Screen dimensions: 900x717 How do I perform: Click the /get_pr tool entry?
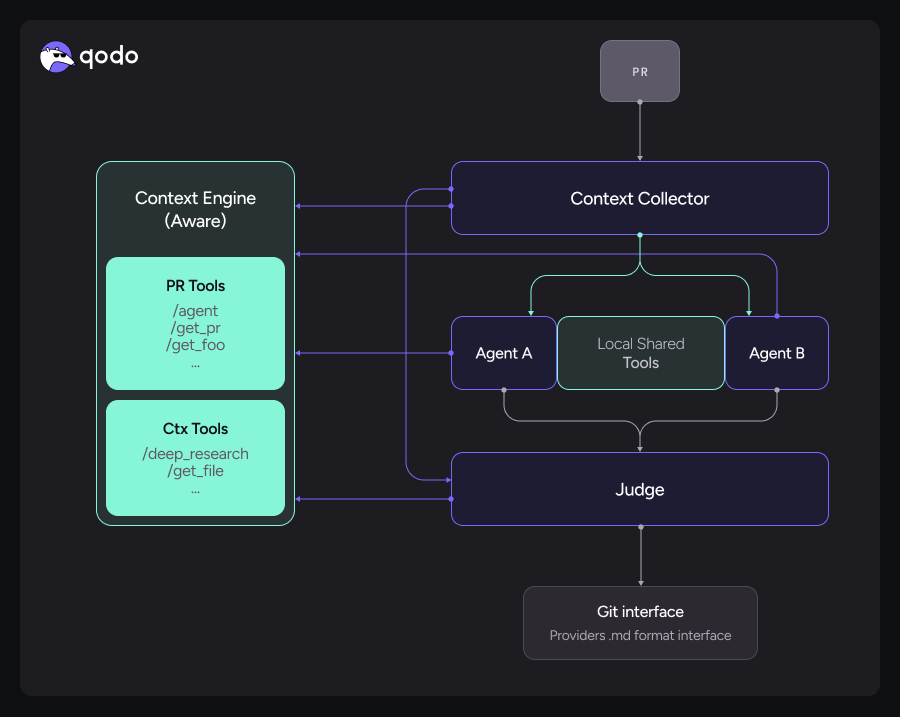195,328
